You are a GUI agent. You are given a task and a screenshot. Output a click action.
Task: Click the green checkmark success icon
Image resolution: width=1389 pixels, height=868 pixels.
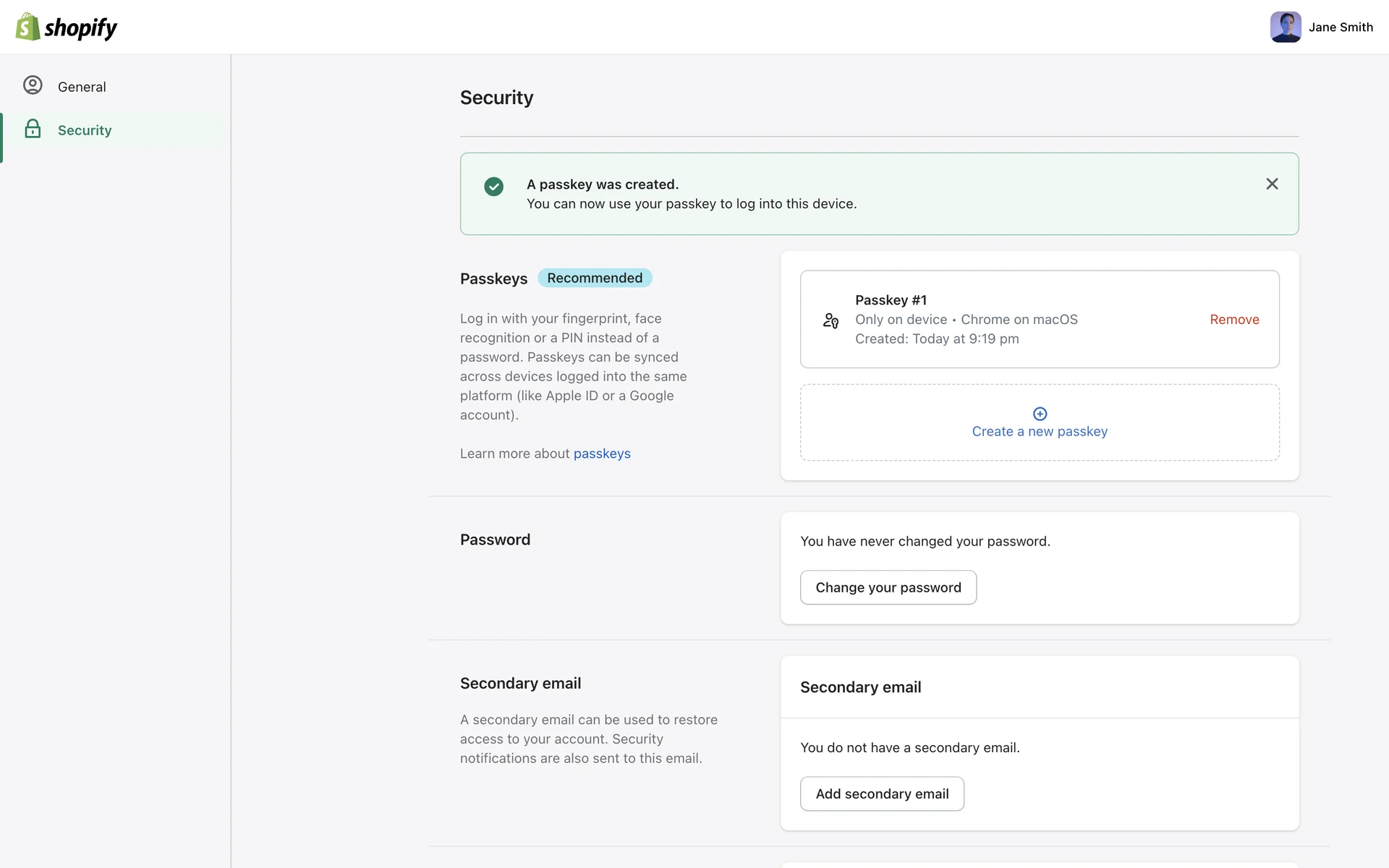click(x=493, y=187)
